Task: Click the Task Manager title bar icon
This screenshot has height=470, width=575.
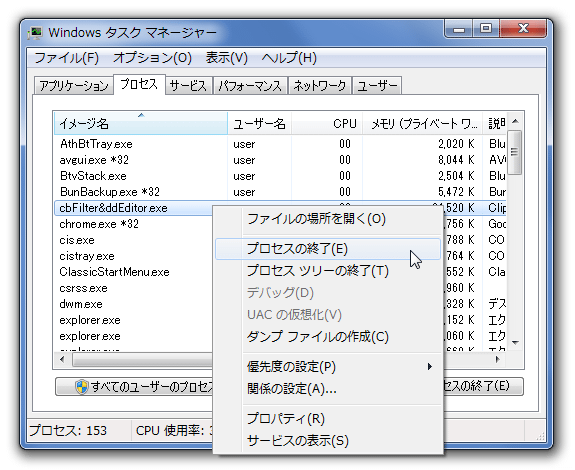Action: pyautogui.click(x=35, y=33)
